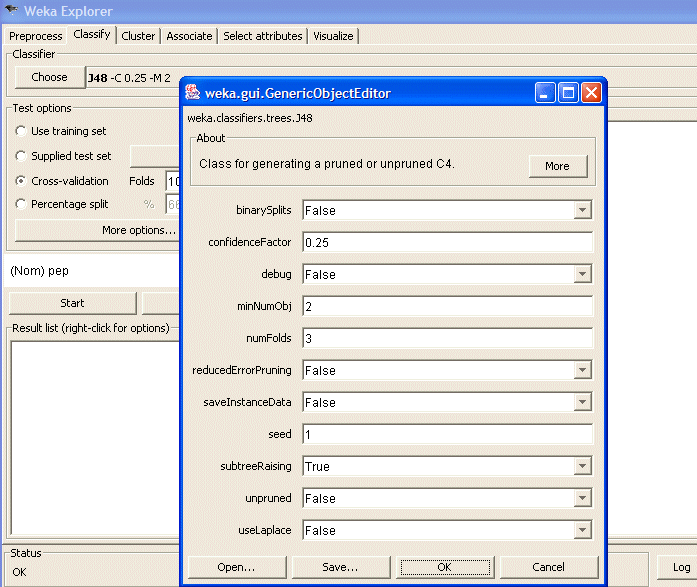Screen dimensions: 697x587
Task: Switch to the Cluster tab
Action: pyautogui.click(x=138, y=36)
